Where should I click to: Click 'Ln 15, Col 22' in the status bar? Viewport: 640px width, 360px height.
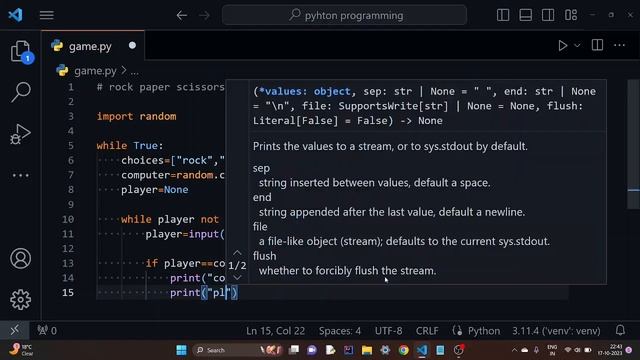coord(276,331)
